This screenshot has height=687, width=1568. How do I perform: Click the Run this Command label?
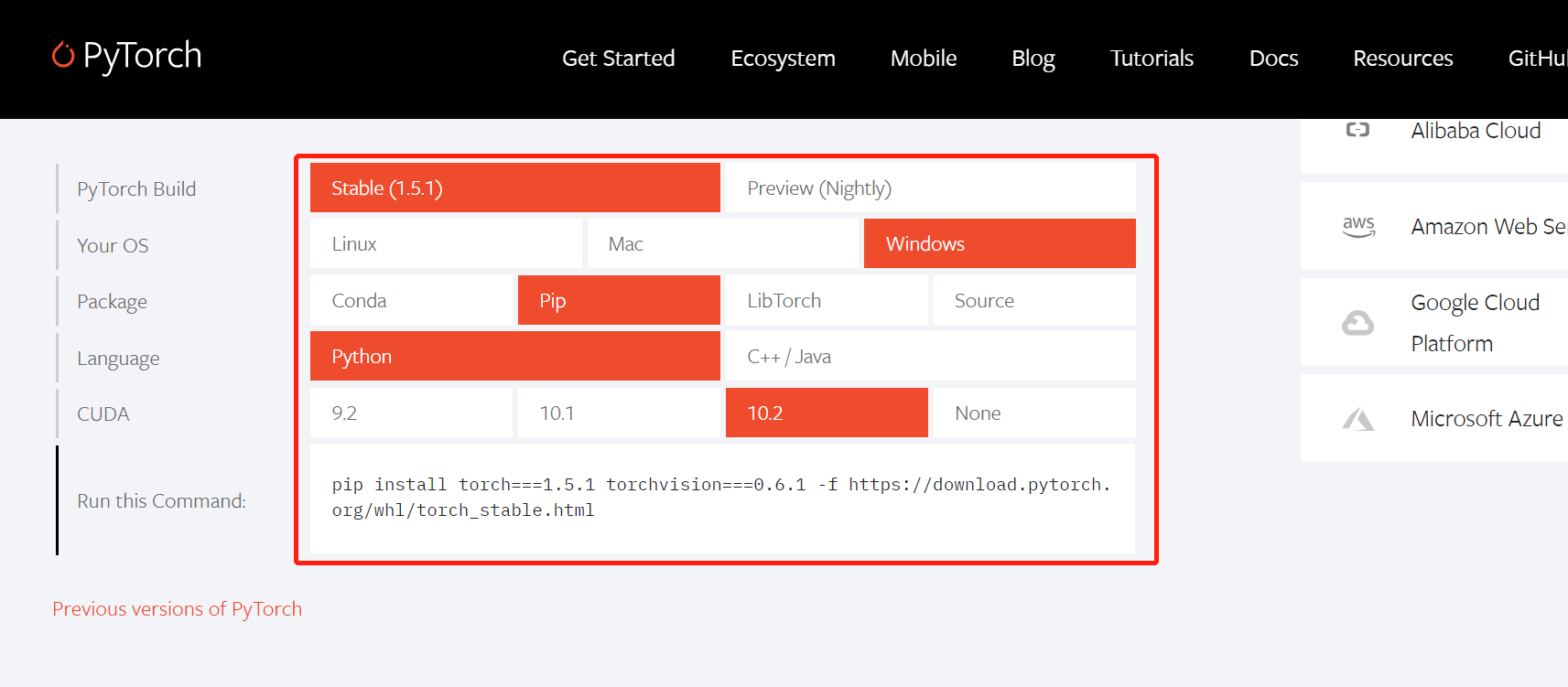[161, 500]
